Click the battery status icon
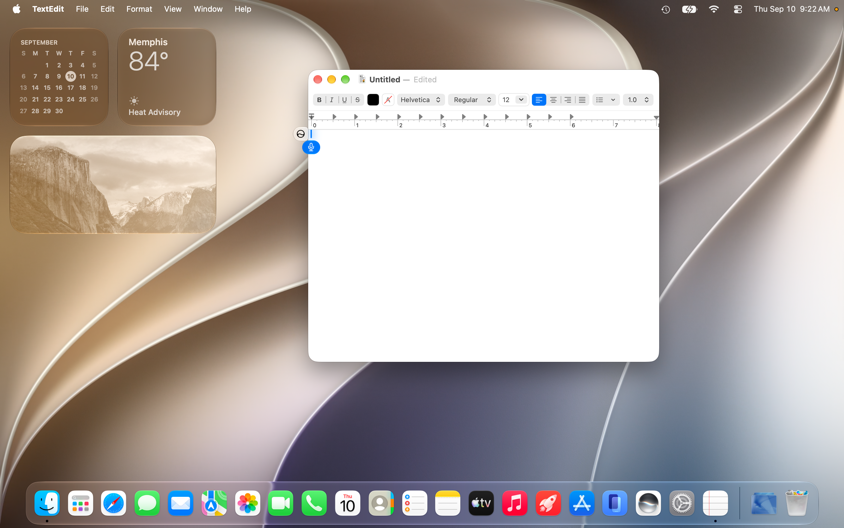This screenshot has width=844, height=528. pos(689,9)
